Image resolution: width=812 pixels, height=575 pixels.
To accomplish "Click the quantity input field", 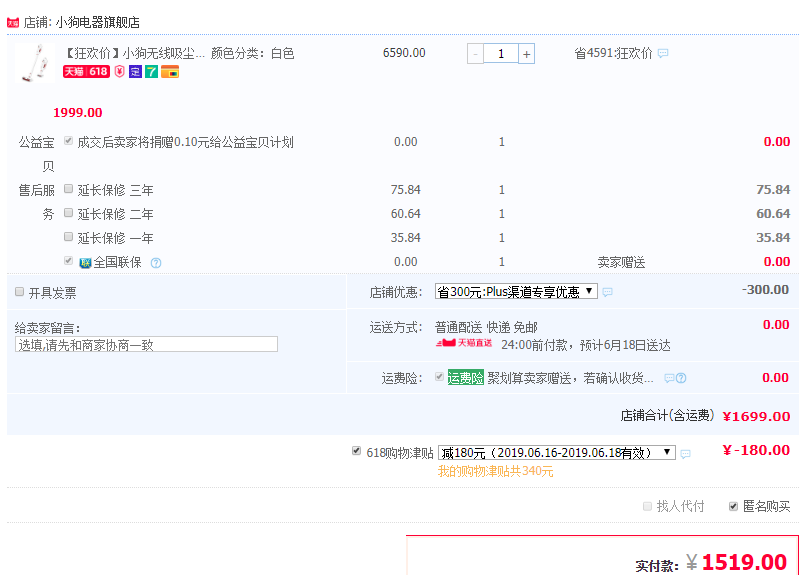I will click(x=501, y=54).
